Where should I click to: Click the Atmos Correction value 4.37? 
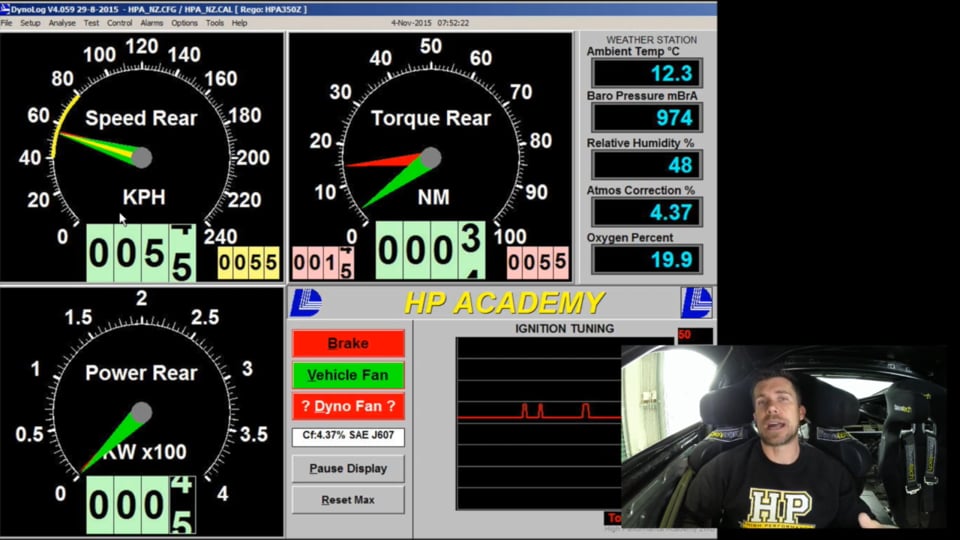(x=647, y=212)
